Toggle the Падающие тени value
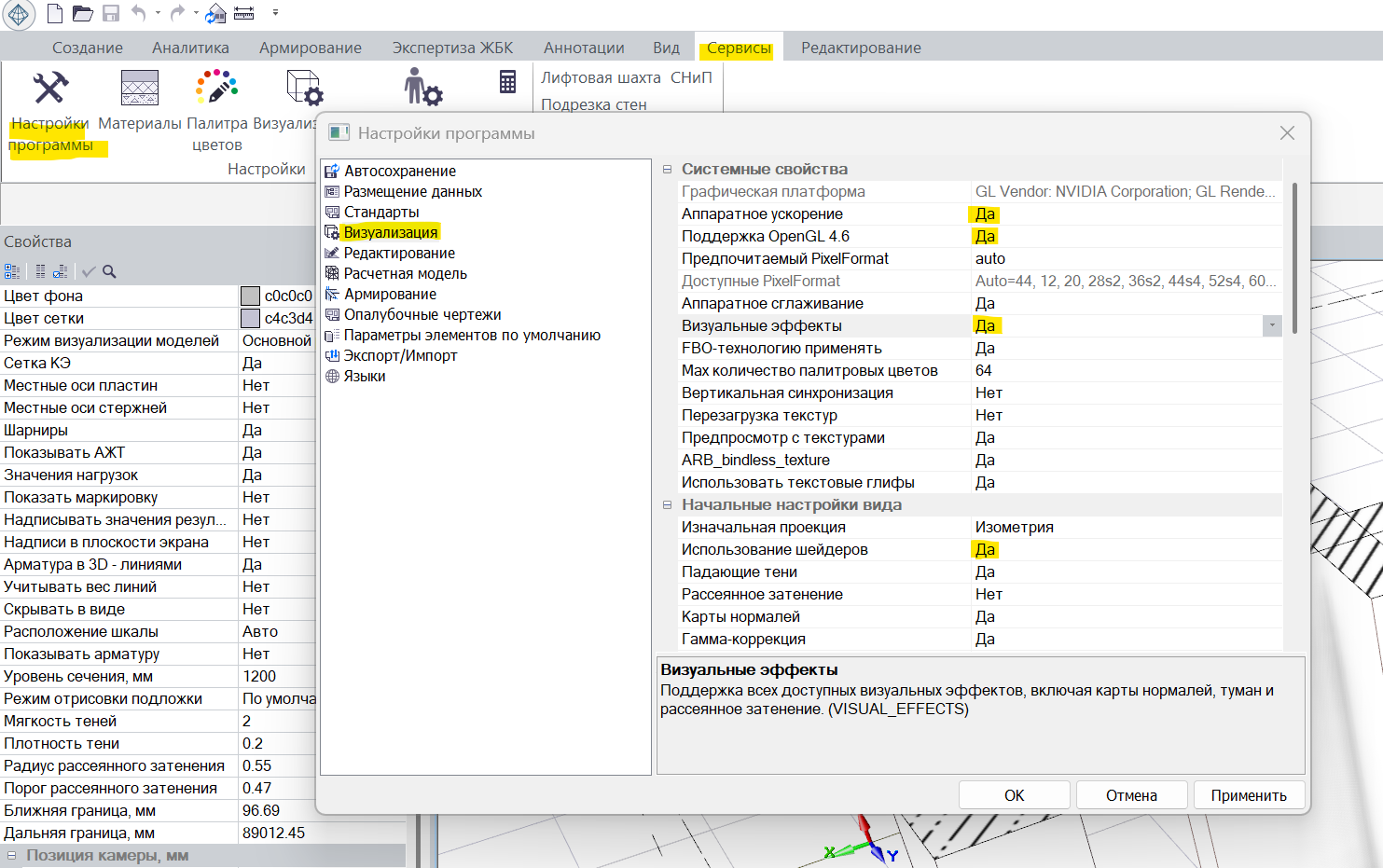Image resolution: width=1383 pixels, height=868 pixels. click(x=985, y=572)
